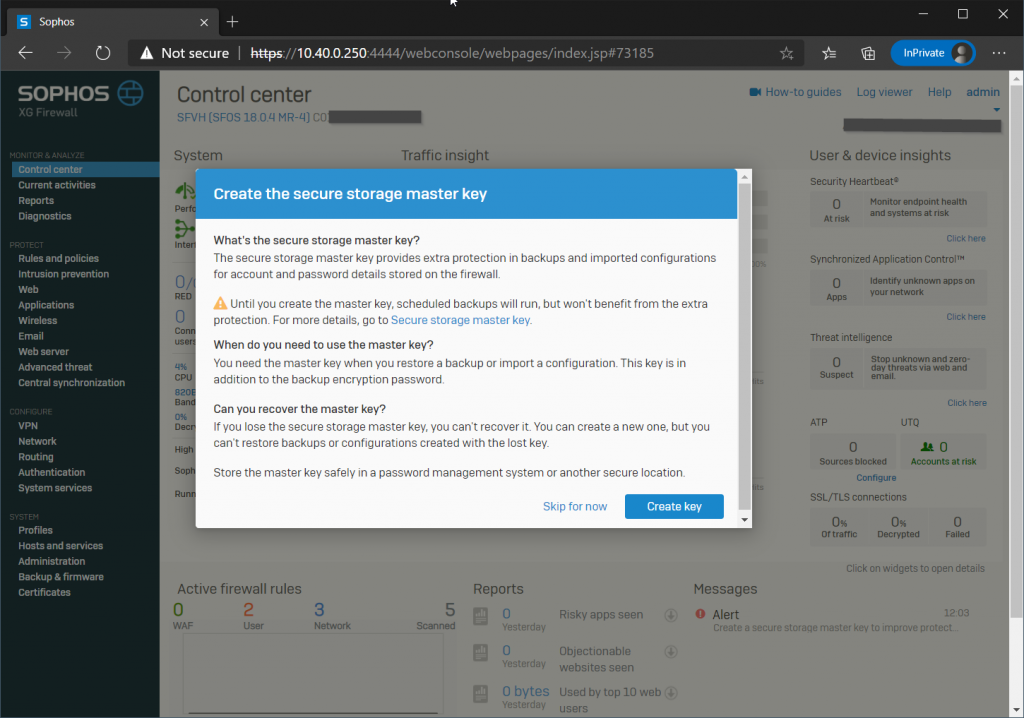Click the 0 bytes report chart icon
This screenshot has height=718, width=1024.
[481, 693]
